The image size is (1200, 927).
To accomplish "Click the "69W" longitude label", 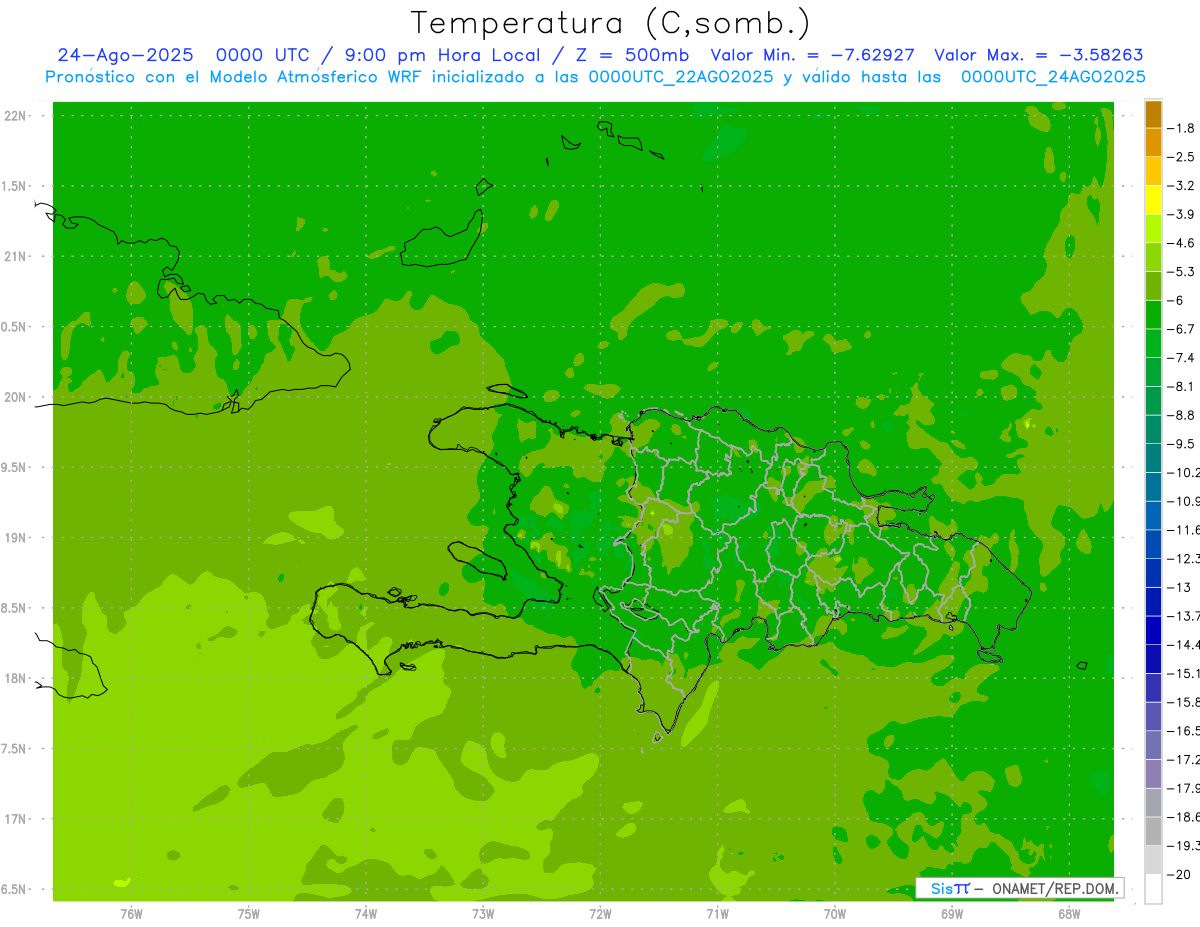I will 952,914.
